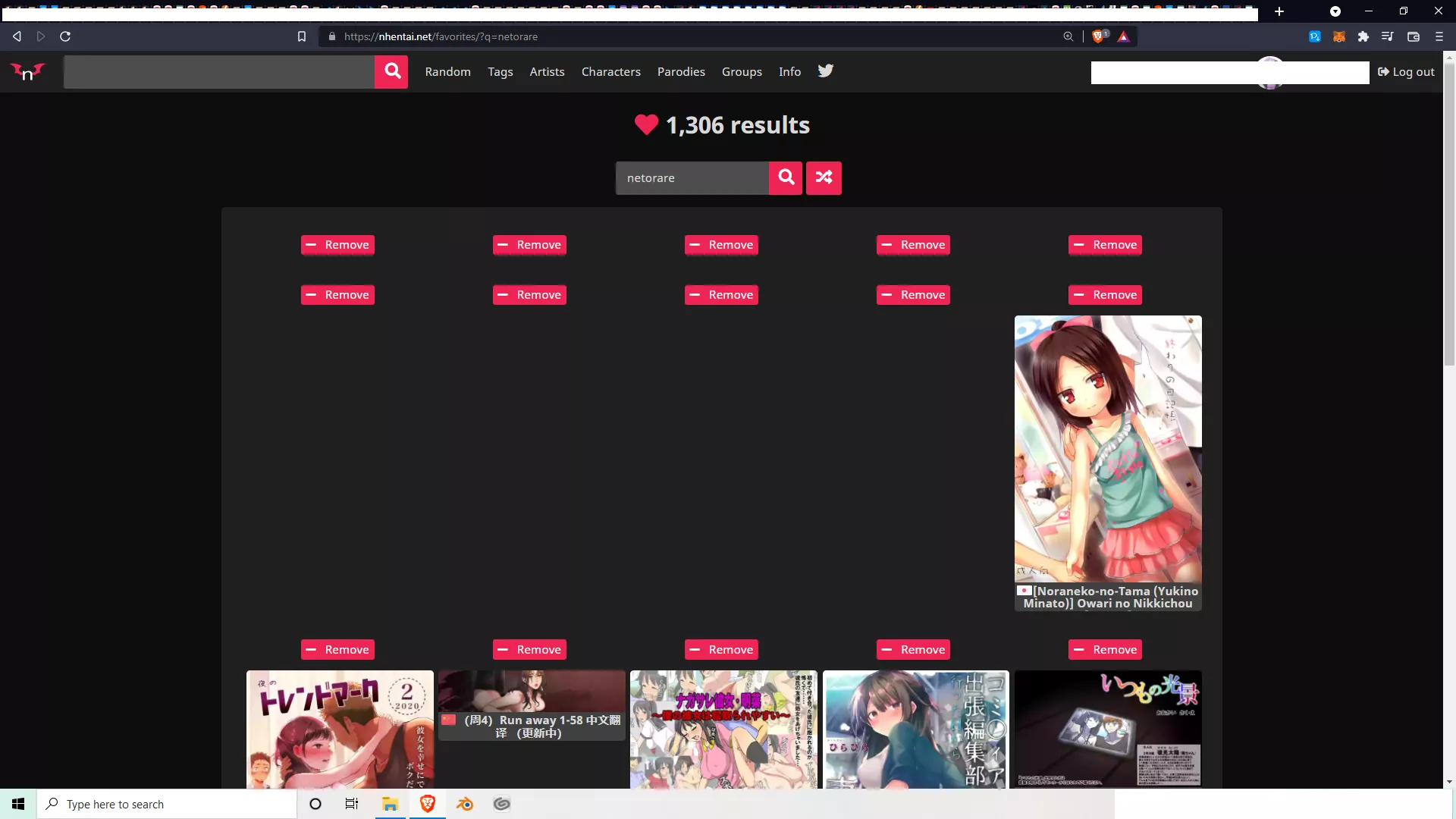Click the nhentai logo icon
This screenshot has width=1456, height=819.
coord(26,71)
